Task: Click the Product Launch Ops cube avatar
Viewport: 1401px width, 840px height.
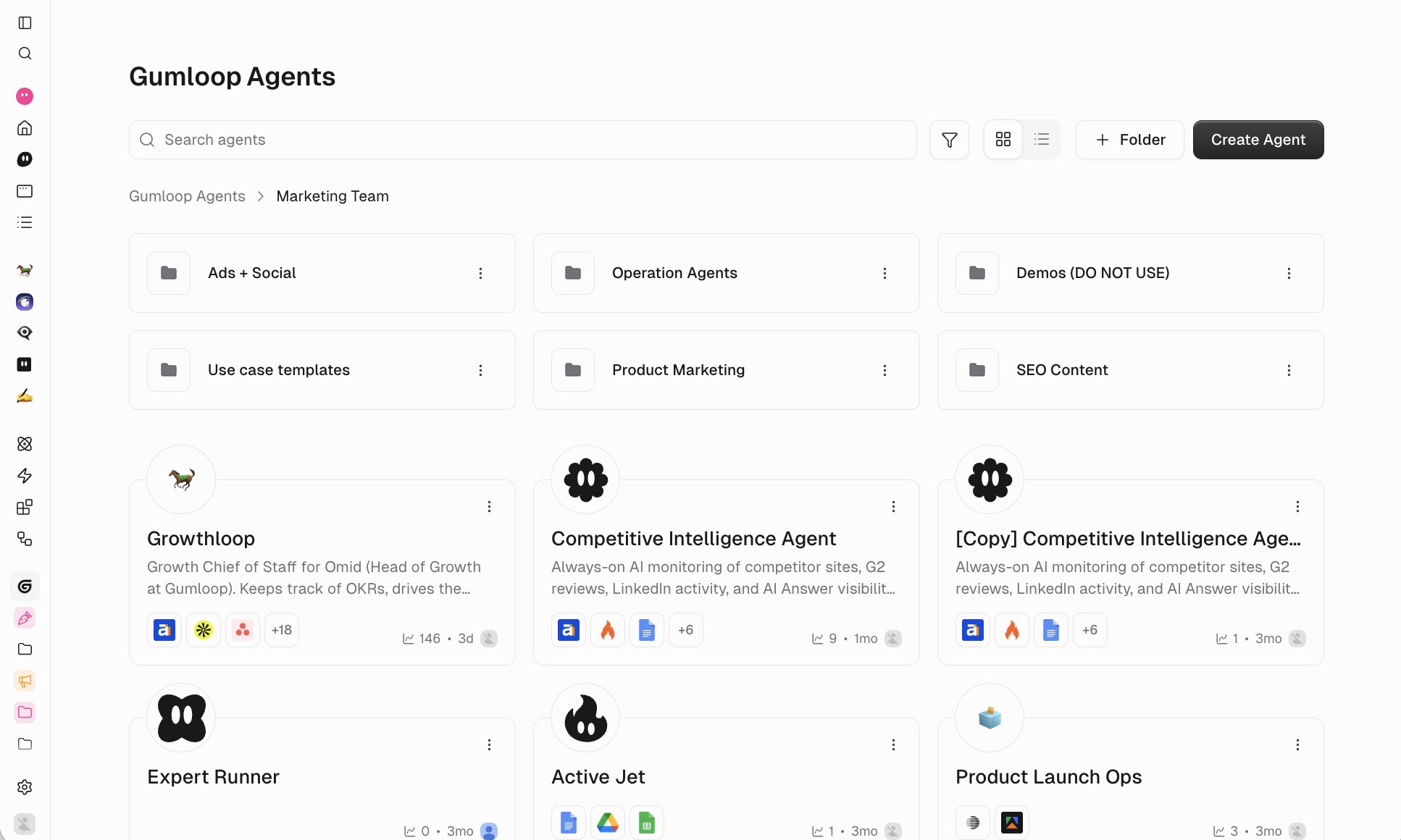Action: coord(990,718)
